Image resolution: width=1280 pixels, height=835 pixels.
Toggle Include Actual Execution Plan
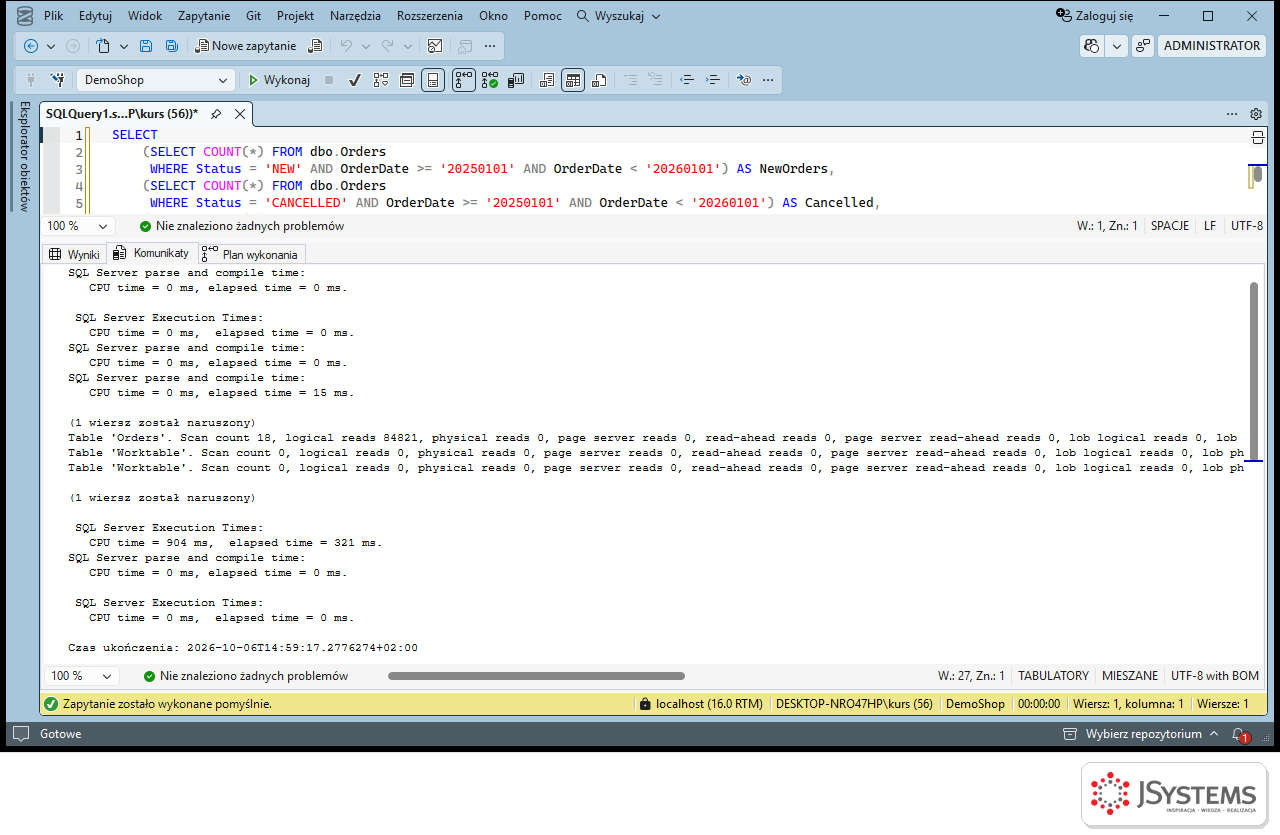pos(464,80)
